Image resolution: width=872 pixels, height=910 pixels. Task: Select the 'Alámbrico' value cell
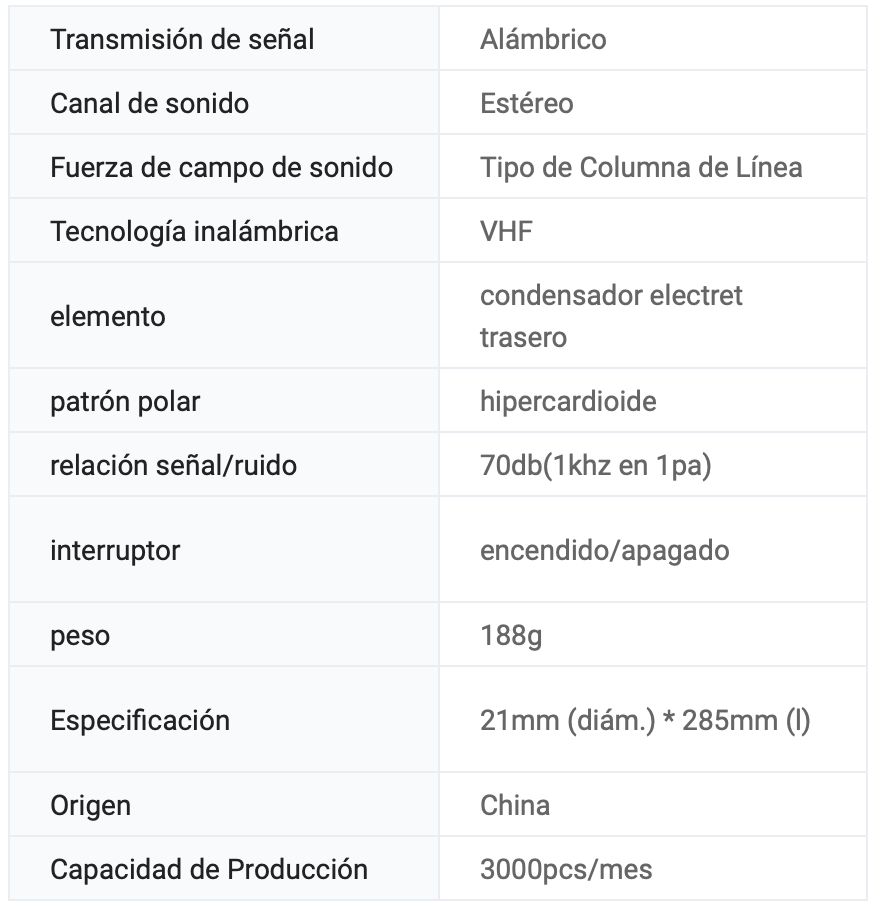[543, 40]
